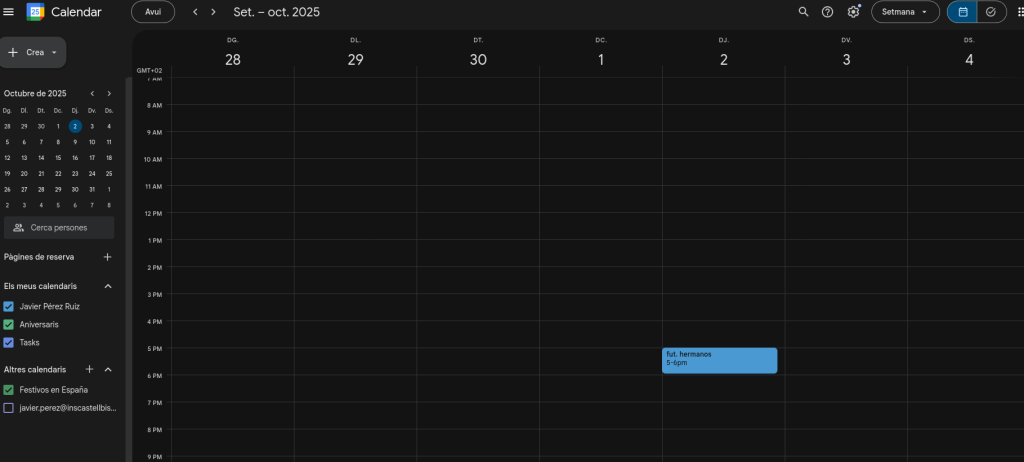Image resolution: width=1024 pixels, height=462 pixels.
Task: Click the Crea button
Action: [33, 52]
